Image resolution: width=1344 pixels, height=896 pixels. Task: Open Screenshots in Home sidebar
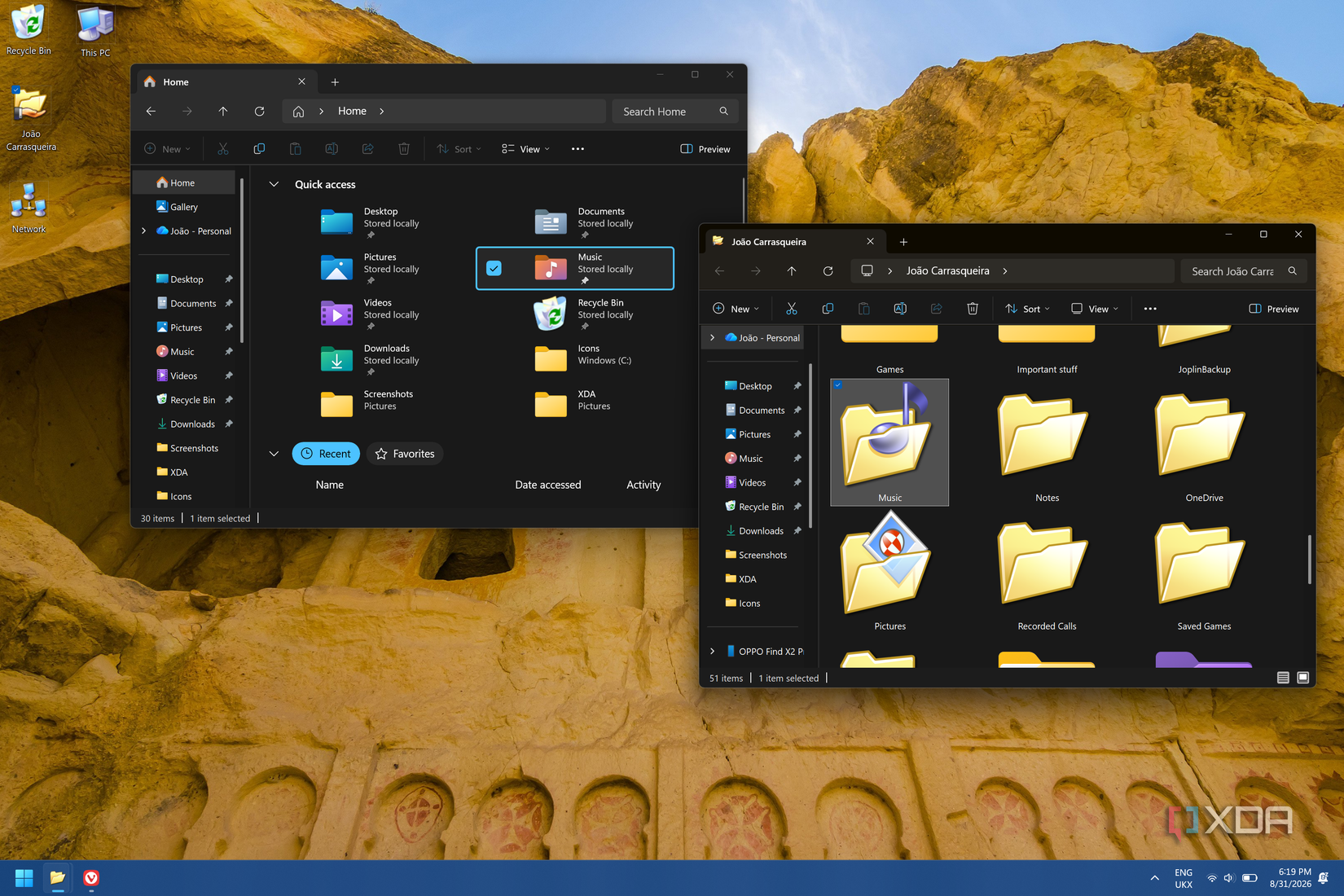tap(194, 448)
